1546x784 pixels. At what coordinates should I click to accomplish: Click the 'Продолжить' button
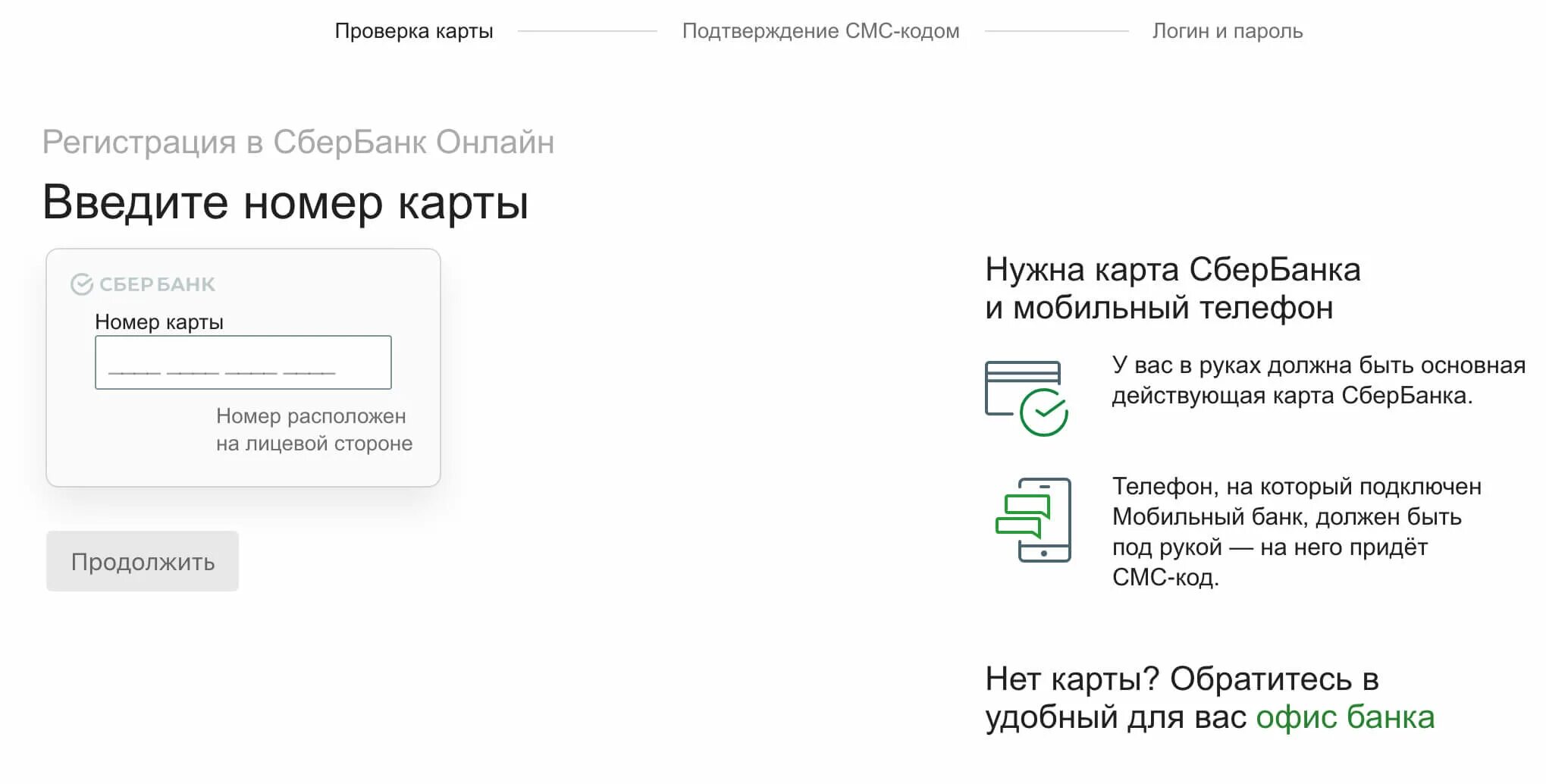[x=143, y=561]
